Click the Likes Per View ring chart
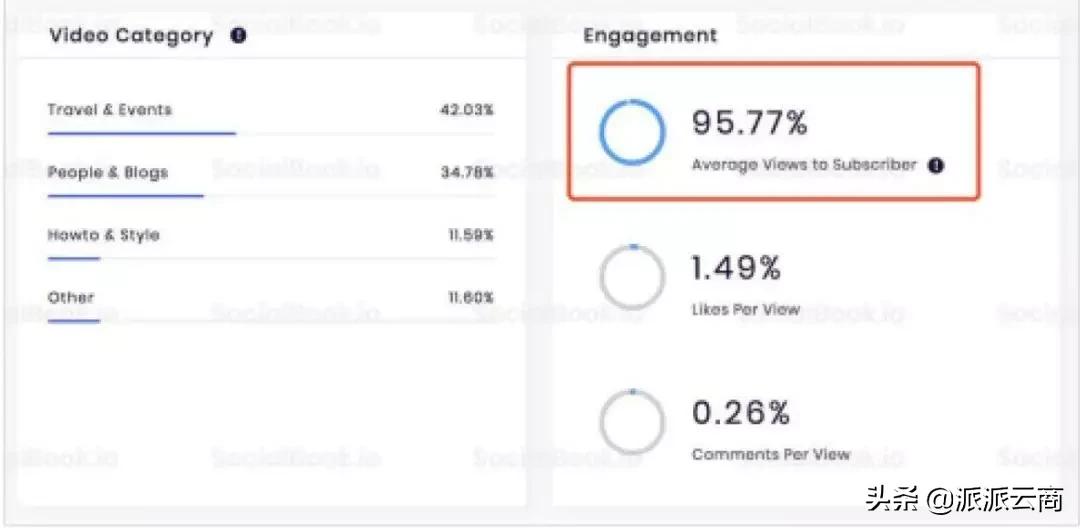Viewport: 1080px width, 529px height. tap(631, 277)
